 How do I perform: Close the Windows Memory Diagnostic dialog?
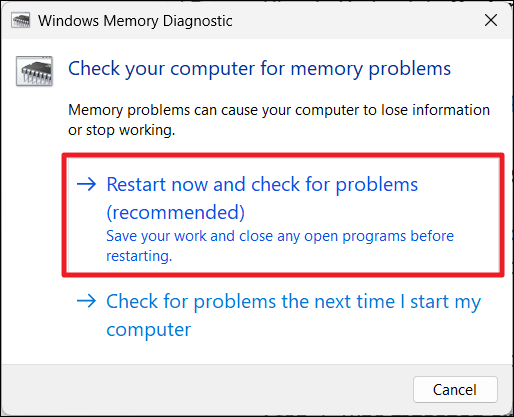(491, 20)
